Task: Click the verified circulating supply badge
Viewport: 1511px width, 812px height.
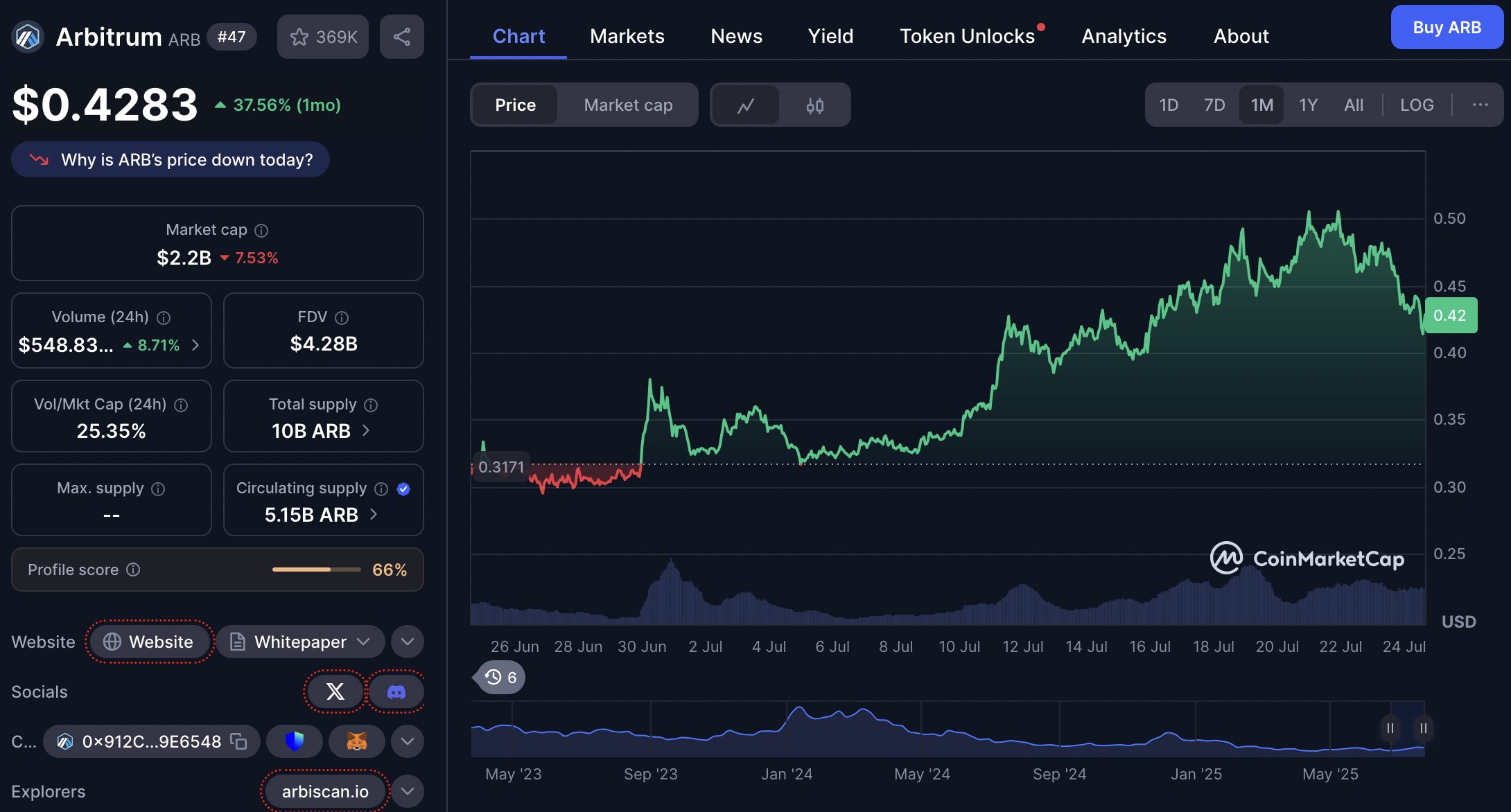Action: pos(403,488)
